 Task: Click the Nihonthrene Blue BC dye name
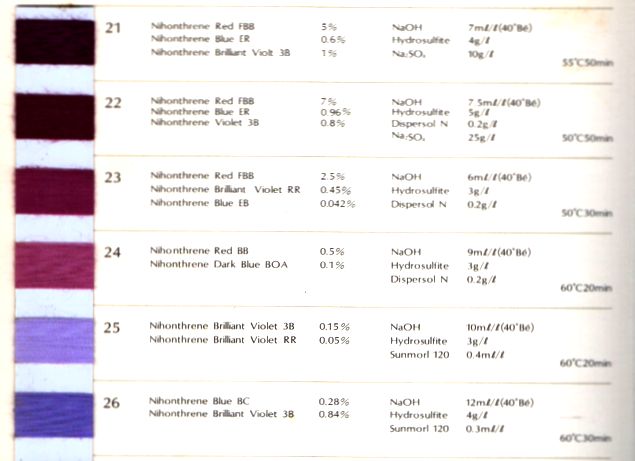click(196, 401)
